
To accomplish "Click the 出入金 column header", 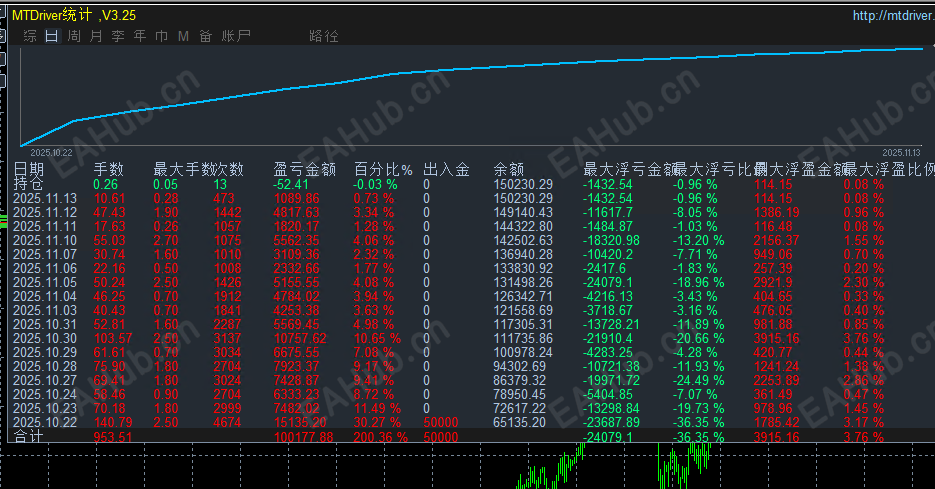I will click(x=447, y=169).
